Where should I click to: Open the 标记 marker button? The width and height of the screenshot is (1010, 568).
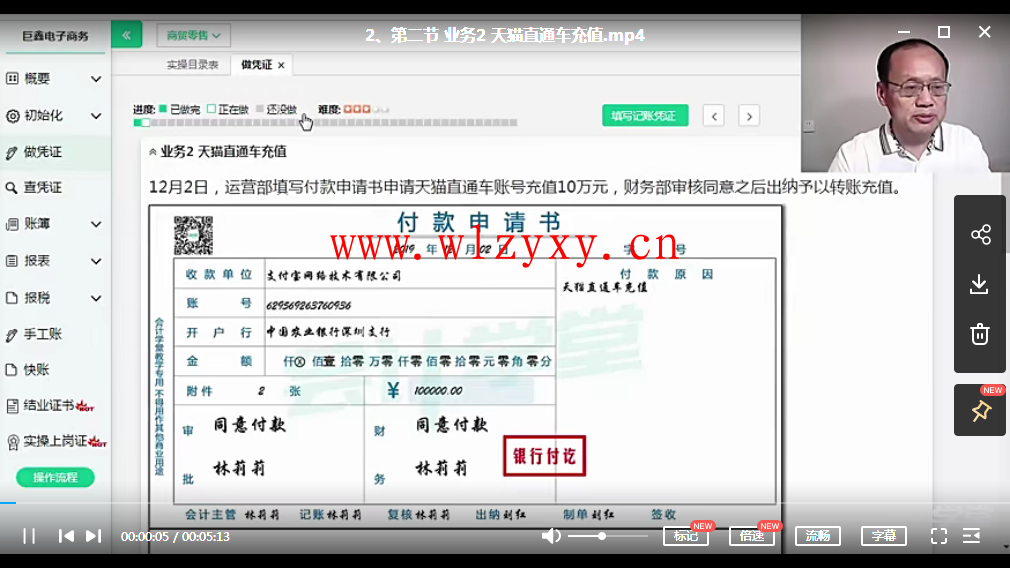pyautogui.click(x=686, y=536)
